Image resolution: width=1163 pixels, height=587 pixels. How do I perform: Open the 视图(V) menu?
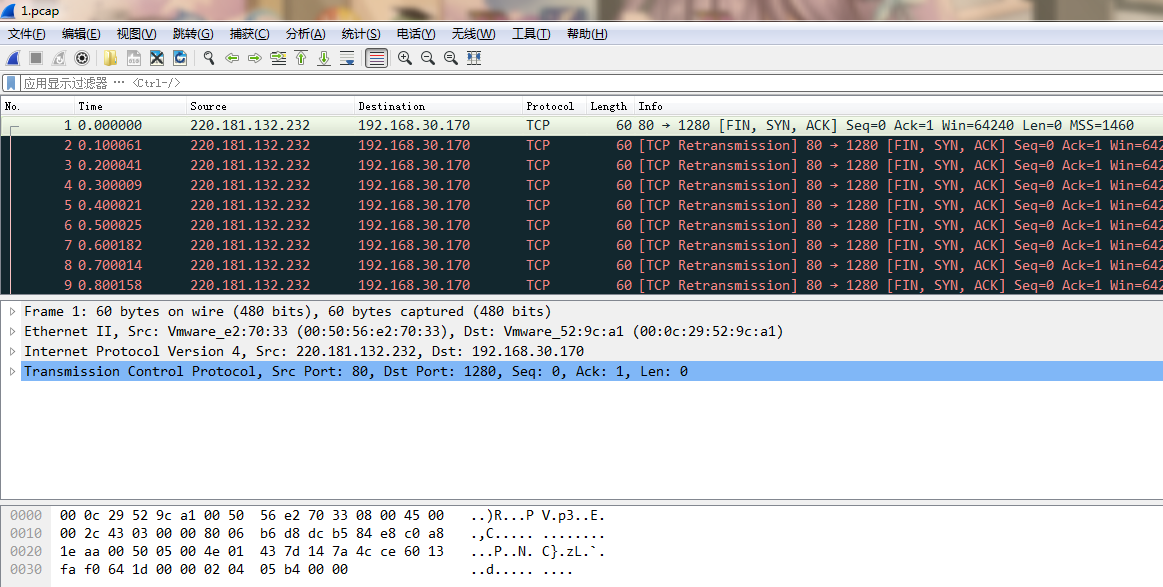(136, 33)
